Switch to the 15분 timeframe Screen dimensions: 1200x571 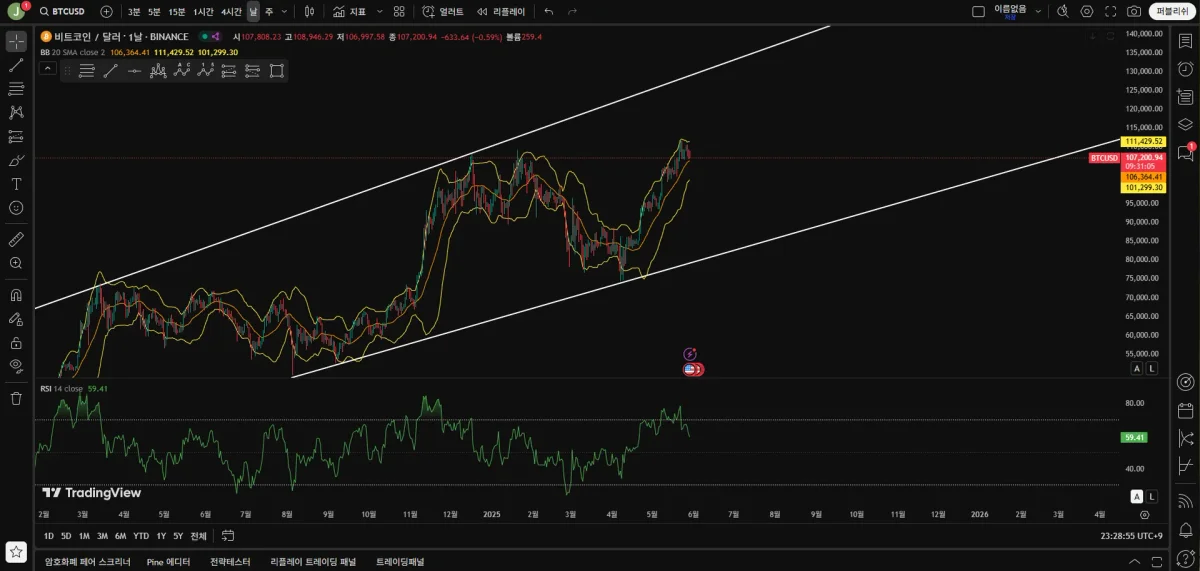(176, 11)
